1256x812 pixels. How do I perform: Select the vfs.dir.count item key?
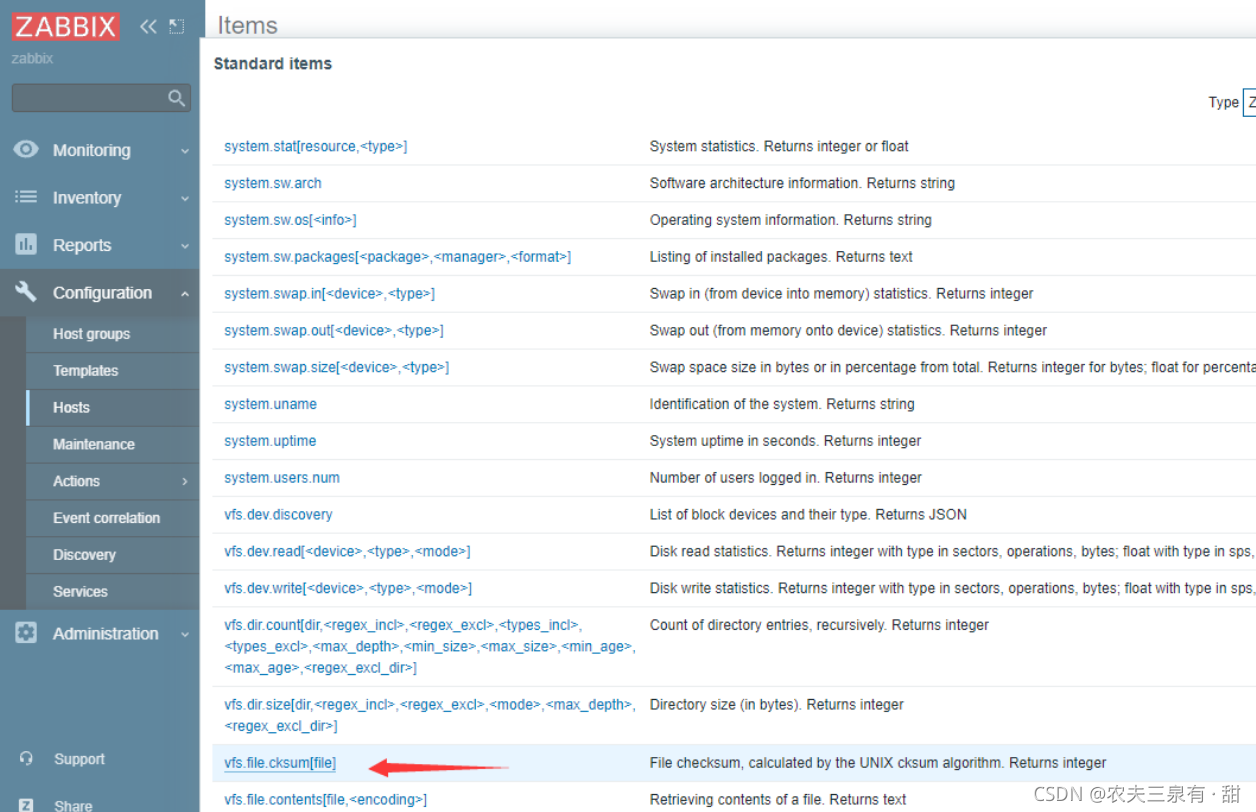point(429,646)
